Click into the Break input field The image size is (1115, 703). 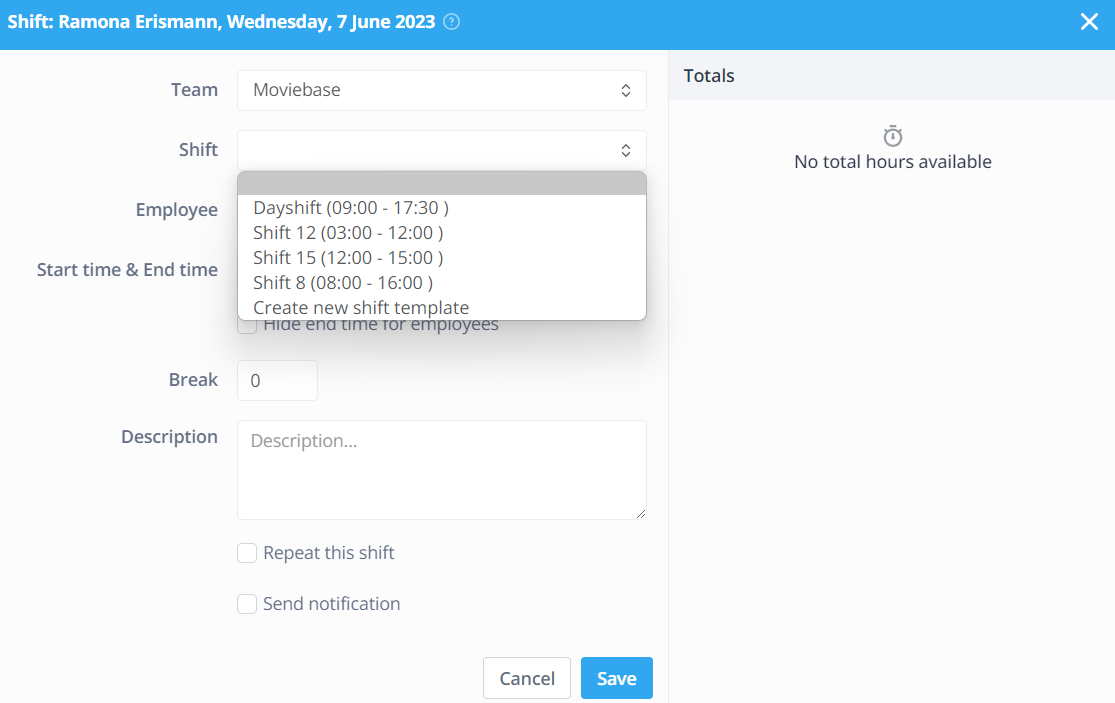277,381
